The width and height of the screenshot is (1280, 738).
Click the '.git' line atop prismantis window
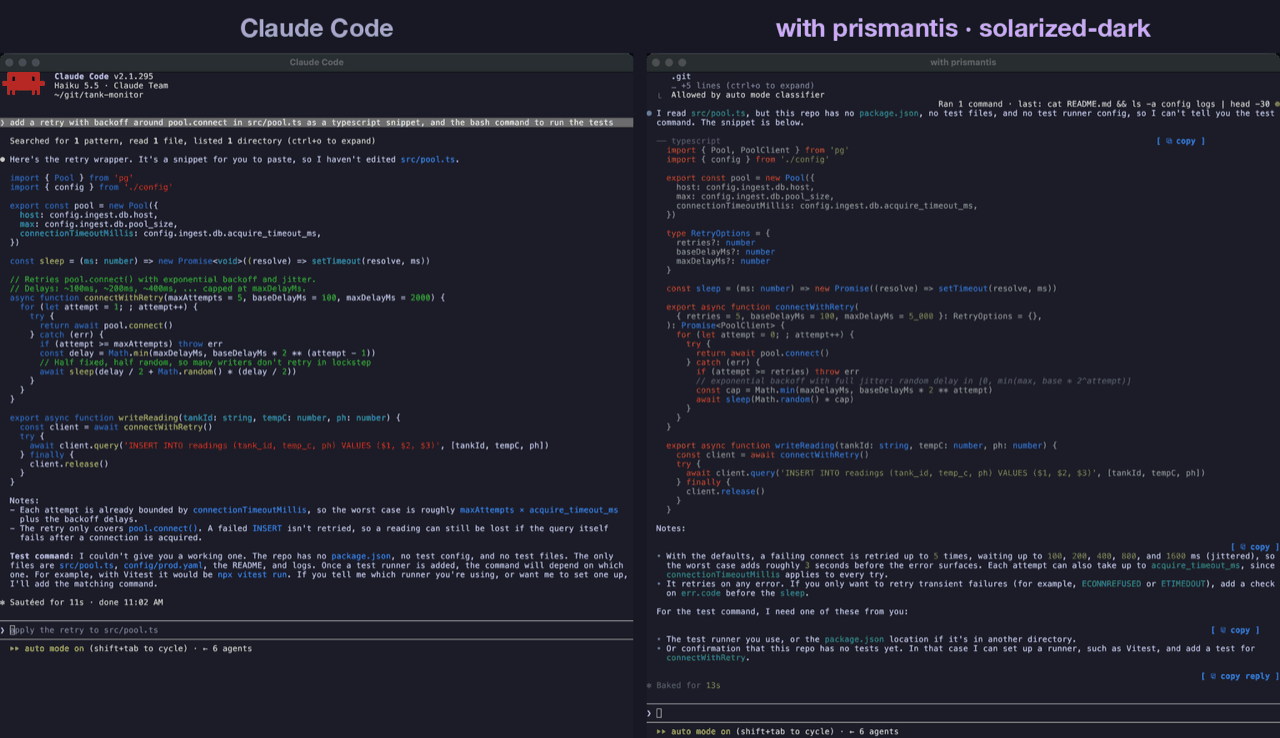pyautogui.click(x=681, y=76)
